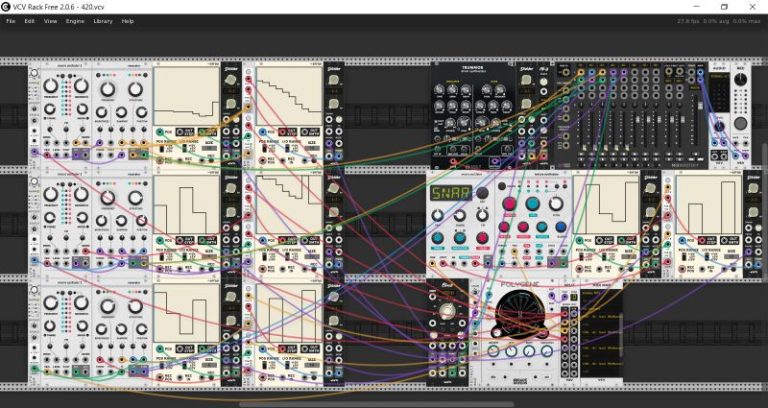The height and width of the screenshot is (408, 768).
Task: Click the frequency knob on top-row Resonator module
Action: point(107,89)
